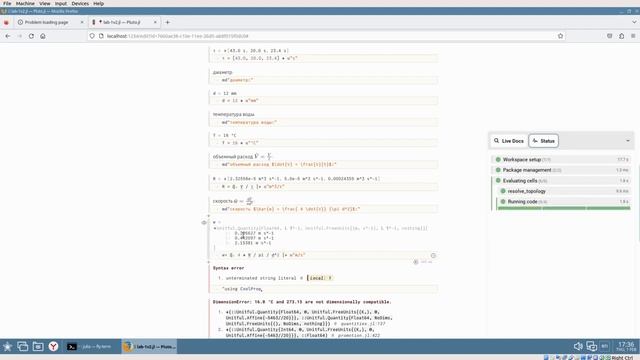List all tabs dropdown arrow
Viewport: 640px width, 360px height.
[x=634, y=22]
